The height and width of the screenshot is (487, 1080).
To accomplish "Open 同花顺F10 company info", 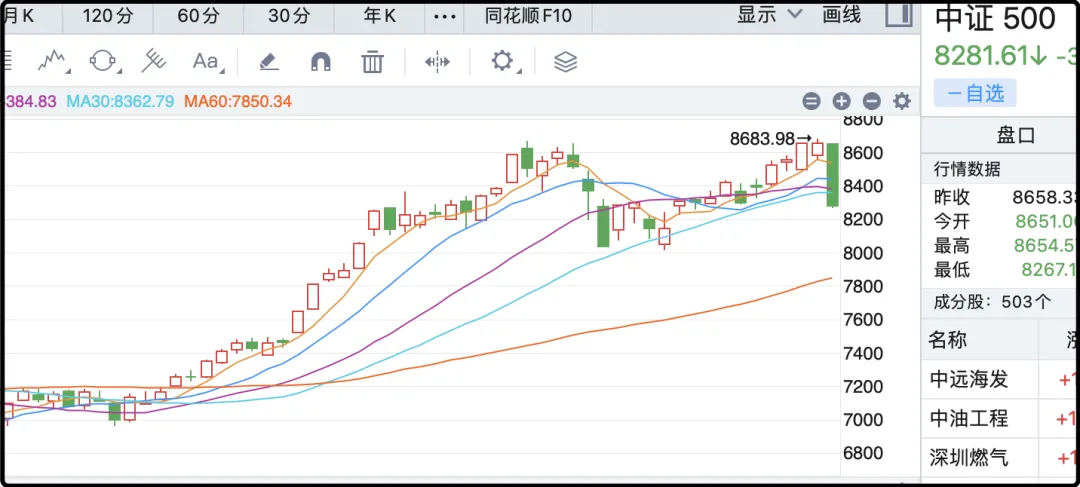I will click(x=528, y=15).
